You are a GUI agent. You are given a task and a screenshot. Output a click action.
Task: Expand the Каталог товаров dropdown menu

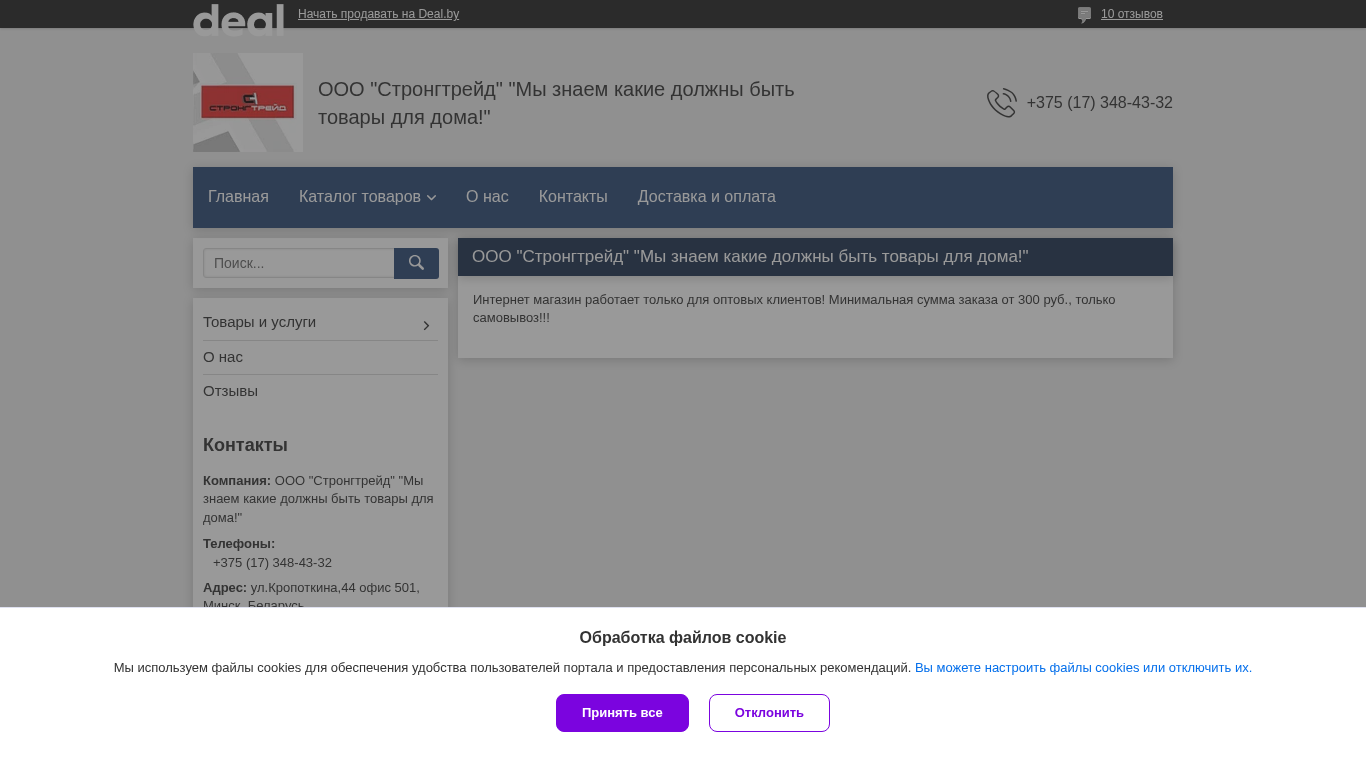click(367, 197)
